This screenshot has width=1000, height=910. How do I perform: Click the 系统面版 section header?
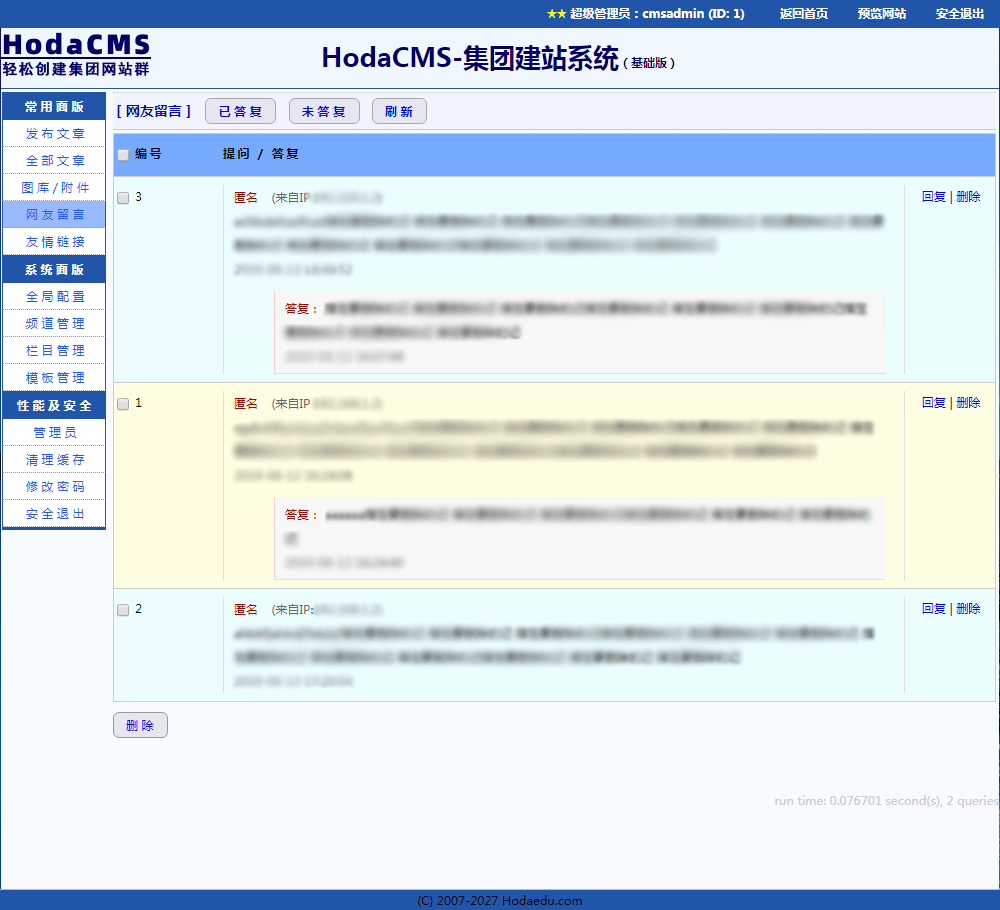54,269
